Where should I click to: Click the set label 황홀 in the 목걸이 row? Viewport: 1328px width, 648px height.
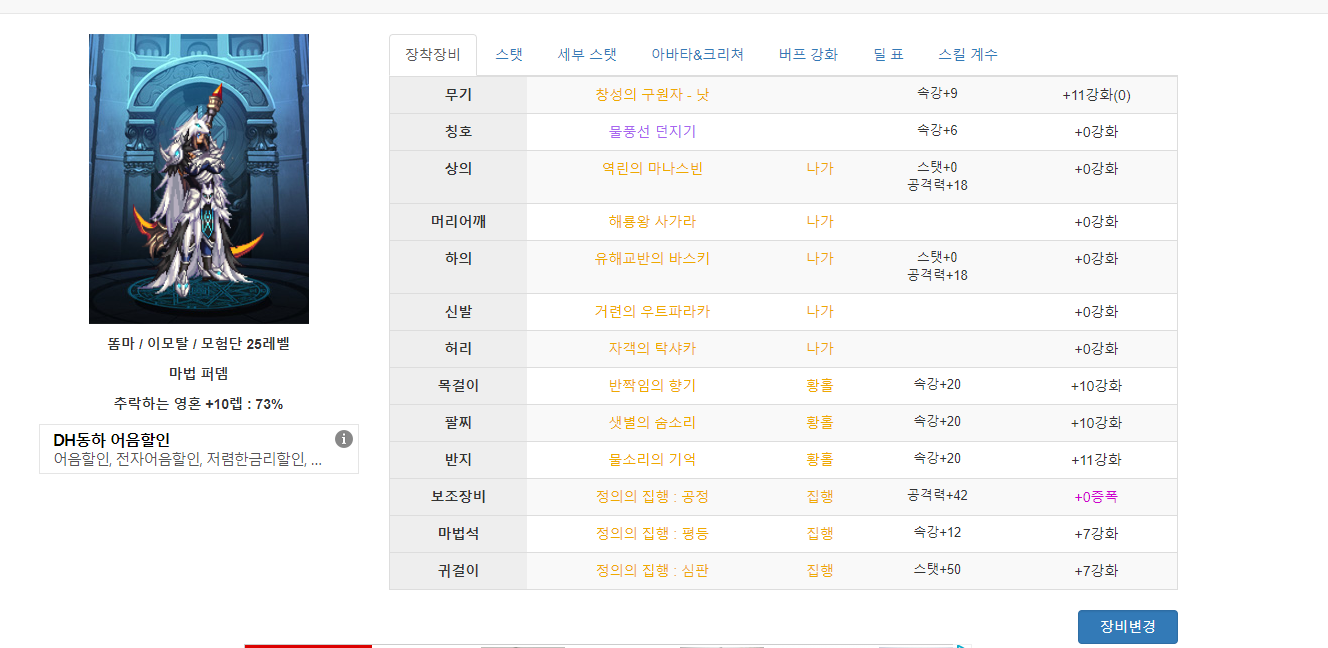pos(820,386)
